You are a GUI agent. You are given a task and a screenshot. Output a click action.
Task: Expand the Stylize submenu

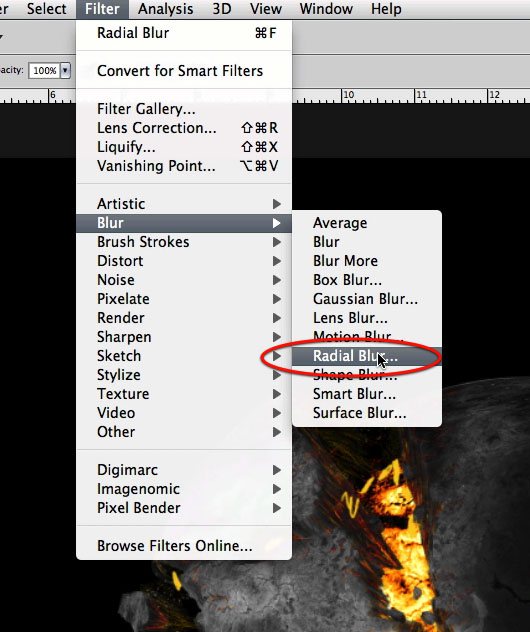(x=184, y=375)
